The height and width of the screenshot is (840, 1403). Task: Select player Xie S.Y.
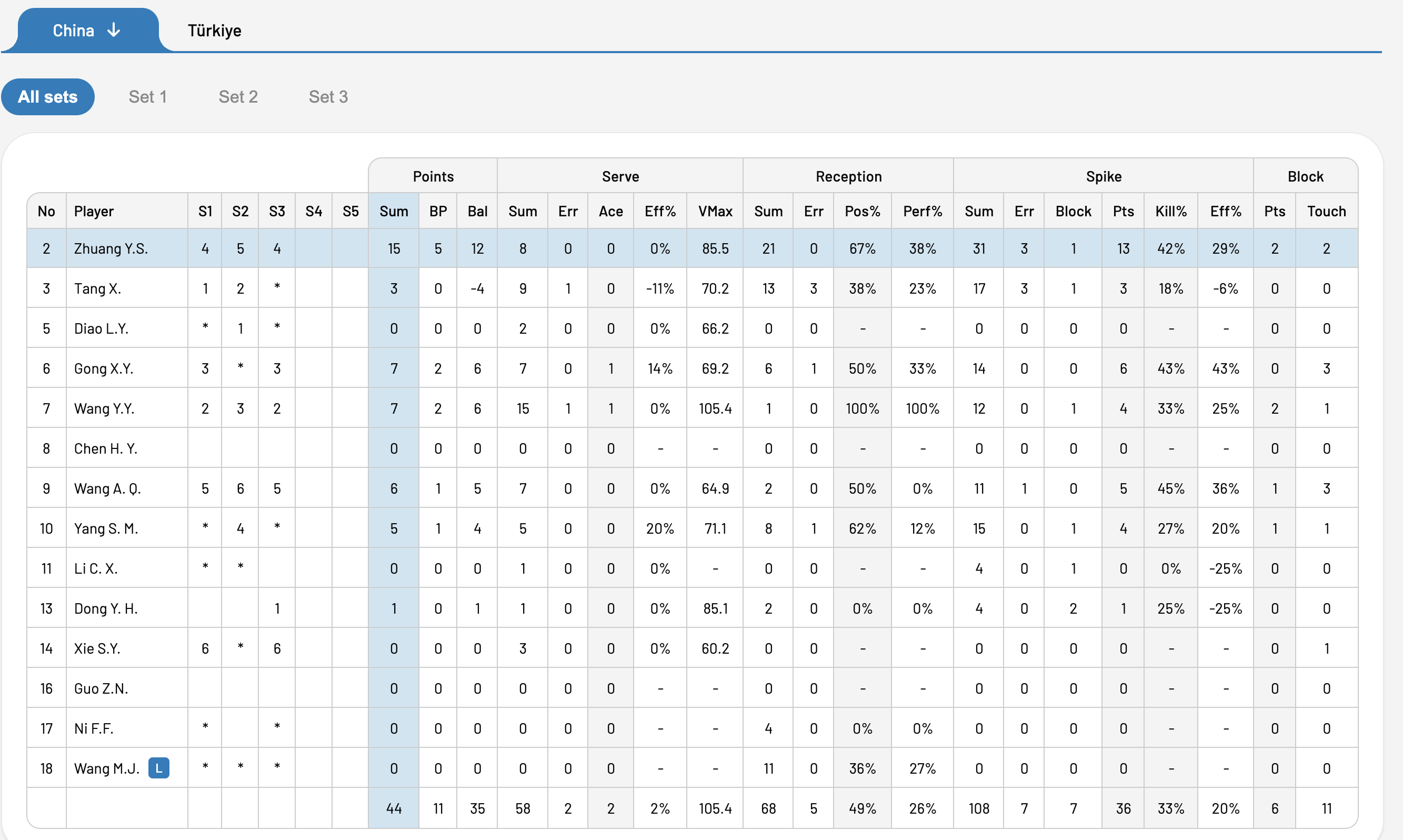click(97, 648)
